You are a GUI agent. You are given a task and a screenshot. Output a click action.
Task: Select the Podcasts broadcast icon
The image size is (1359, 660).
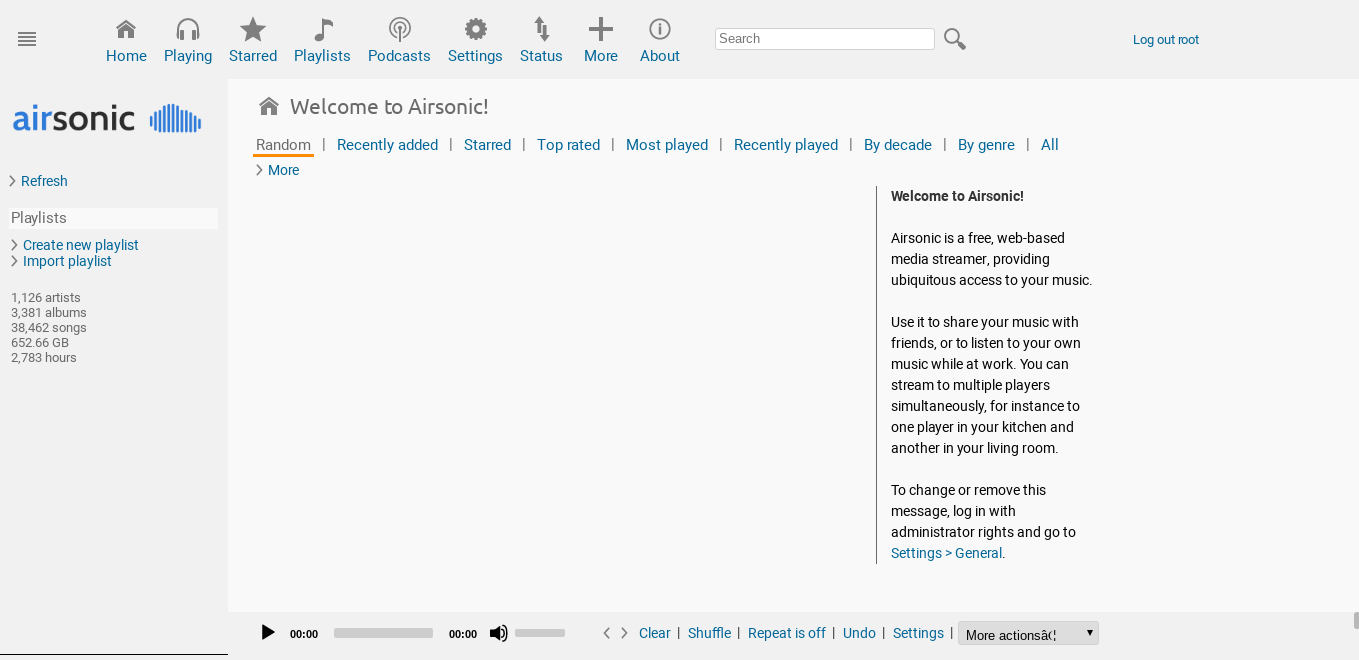coord(399,28)
